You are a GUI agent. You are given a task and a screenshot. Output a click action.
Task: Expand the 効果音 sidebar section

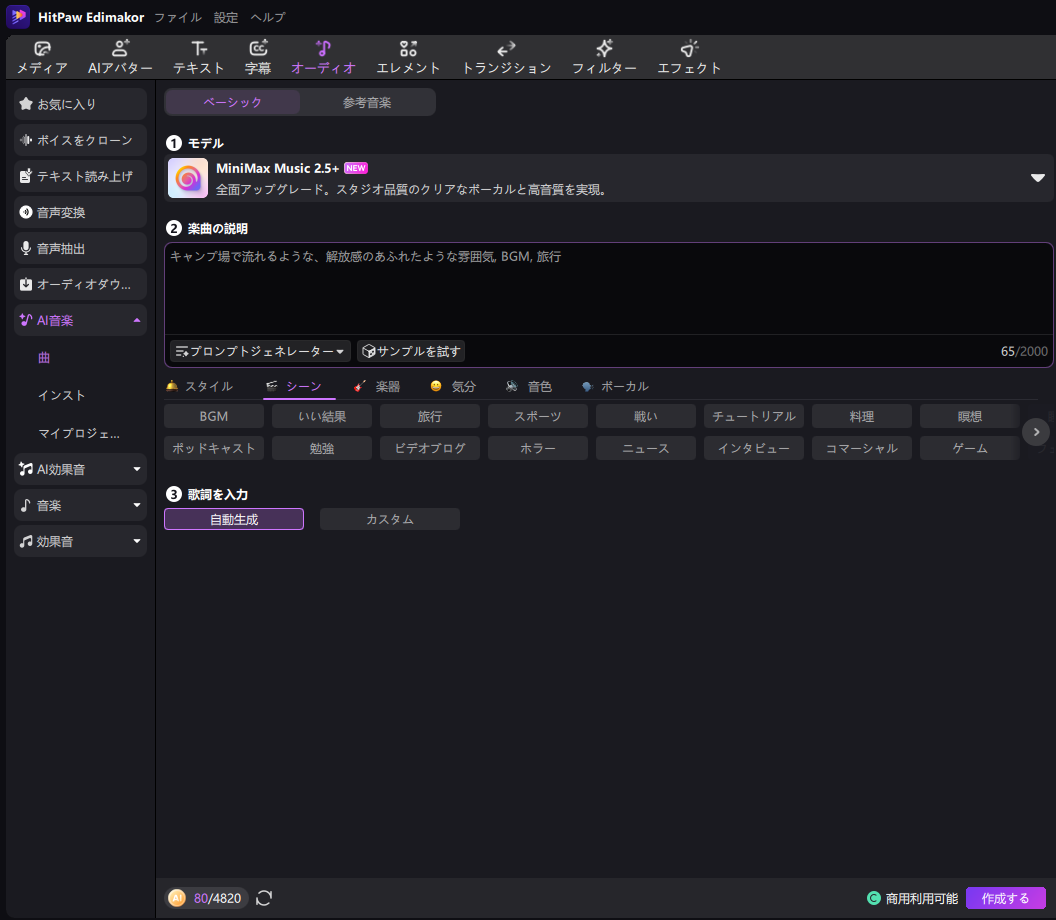[x=137, y=541]
